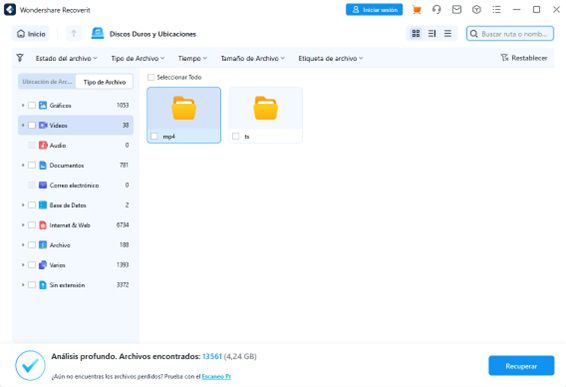Click the Correo electrónico category icon

pyautogui.click(x=43, y=185)
